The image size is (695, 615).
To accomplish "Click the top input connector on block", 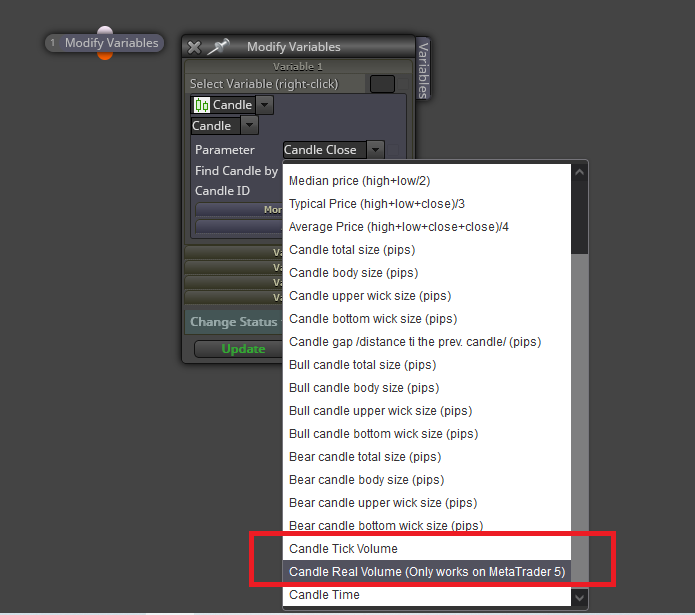I will coord(105,30).
